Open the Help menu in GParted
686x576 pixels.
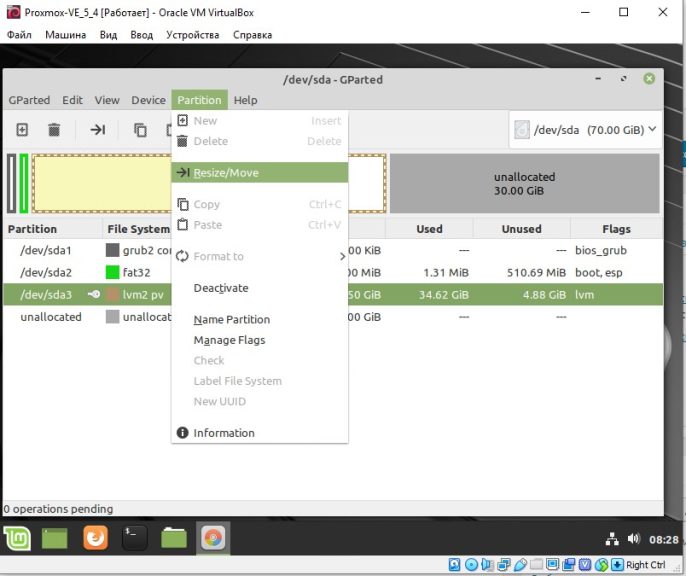coord(245,100)
